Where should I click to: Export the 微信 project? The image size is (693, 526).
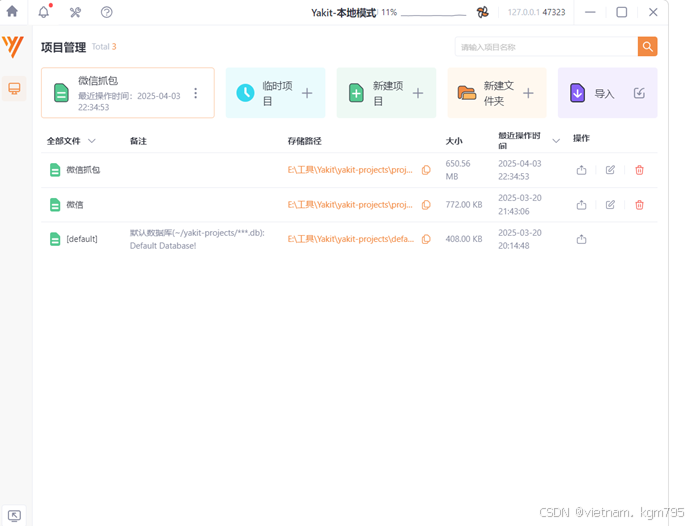581,205
